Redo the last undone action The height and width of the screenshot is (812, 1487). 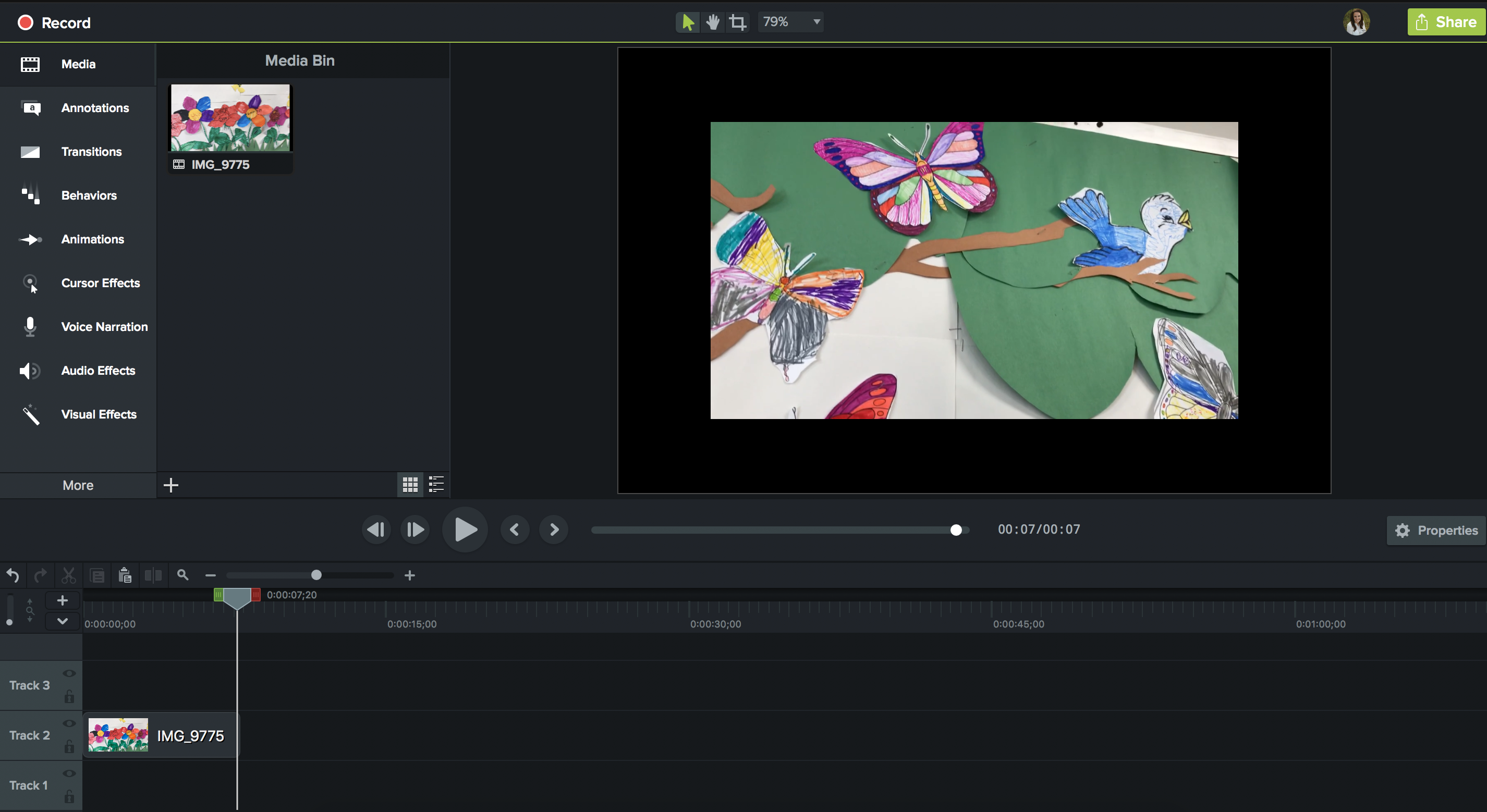tap(41, 575)
